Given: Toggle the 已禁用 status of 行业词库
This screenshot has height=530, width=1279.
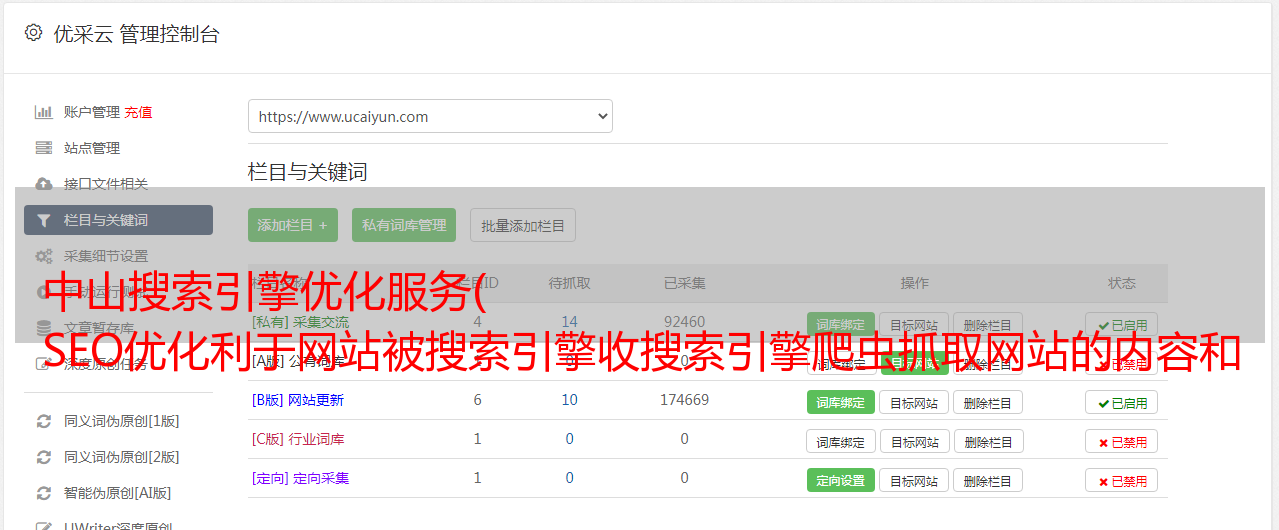Looking at the screenshot, I should (x=1122, y=441).
